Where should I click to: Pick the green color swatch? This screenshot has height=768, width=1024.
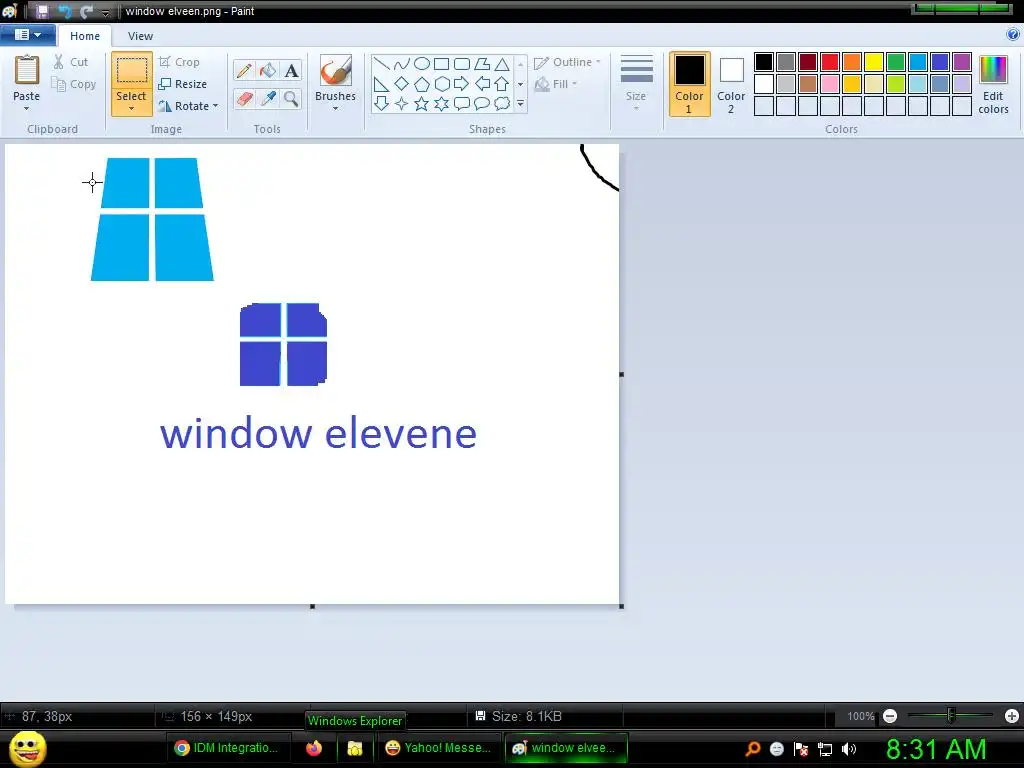coord(896,62)
